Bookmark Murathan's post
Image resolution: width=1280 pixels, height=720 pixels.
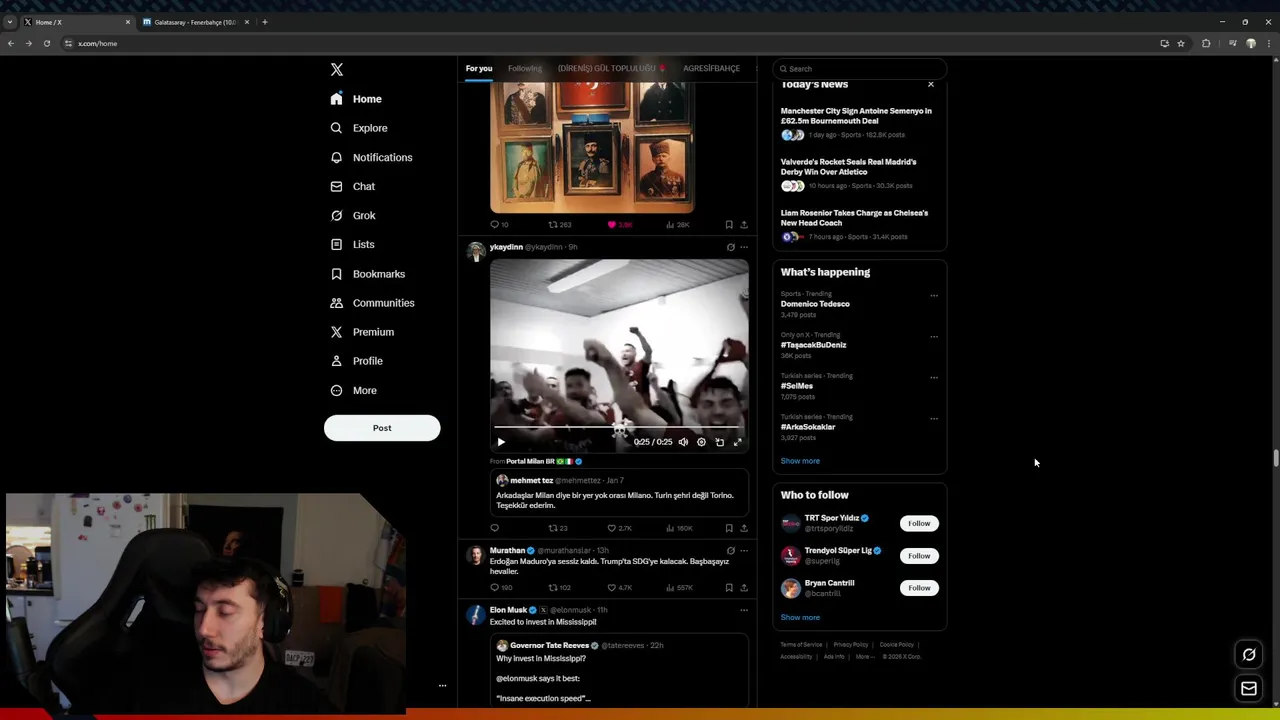729,588
